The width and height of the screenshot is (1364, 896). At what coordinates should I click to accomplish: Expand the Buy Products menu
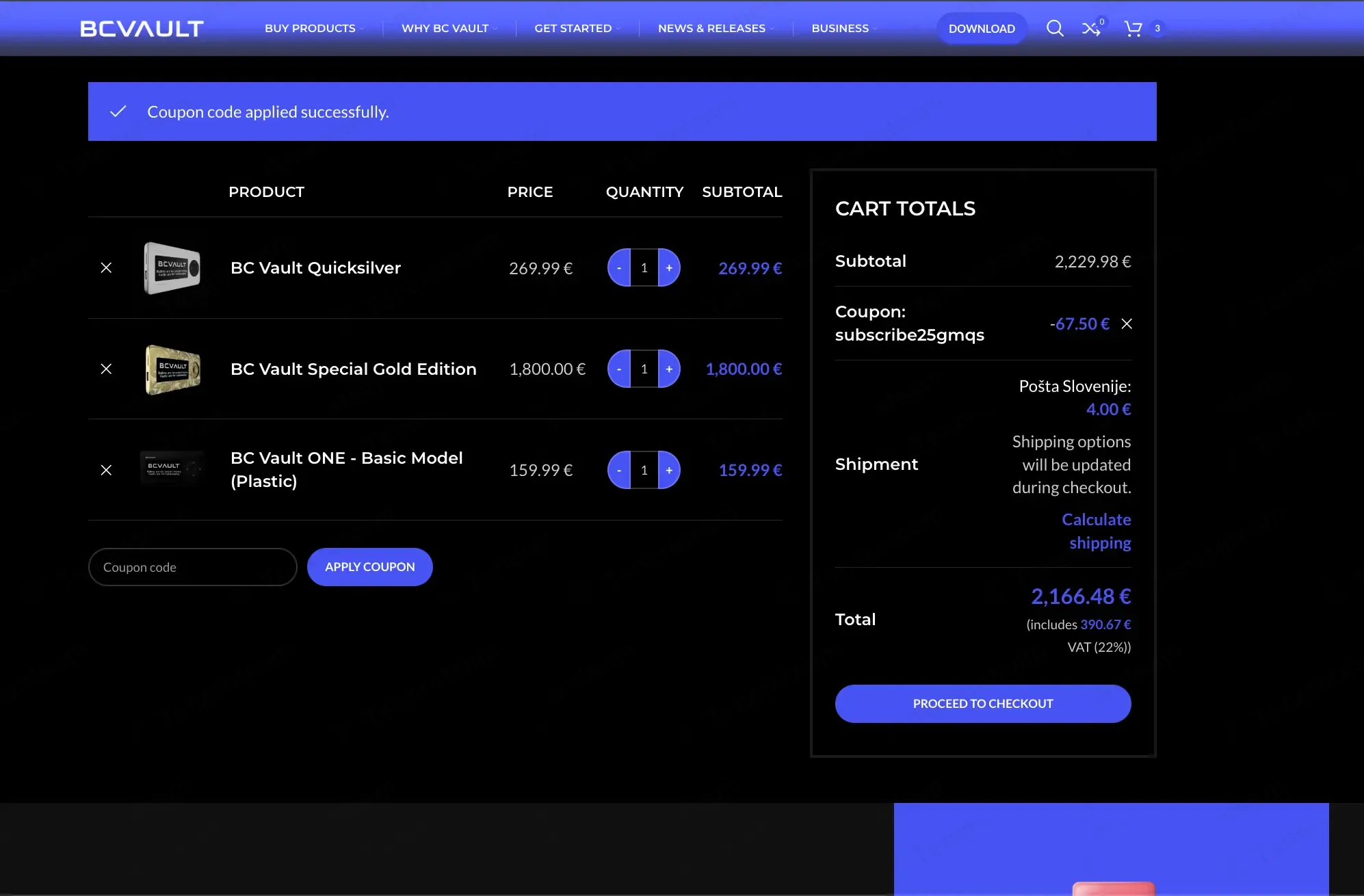click(x=314, y=28)
